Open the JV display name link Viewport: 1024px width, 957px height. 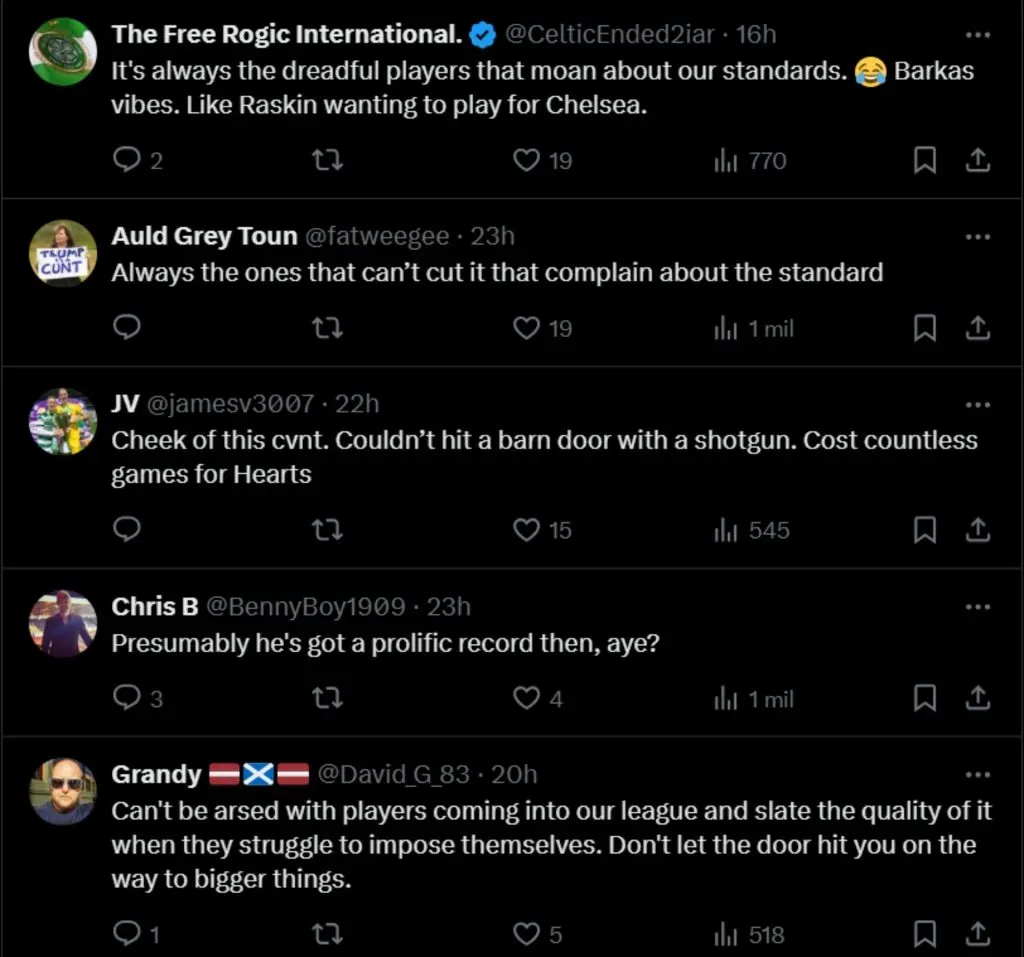click(125, 405)
